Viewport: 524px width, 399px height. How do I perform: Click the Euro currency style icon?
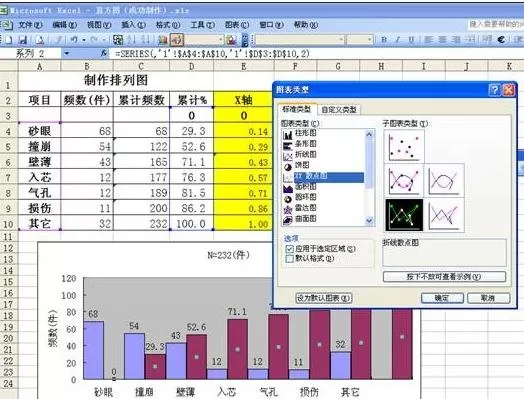tap(501, 40)
